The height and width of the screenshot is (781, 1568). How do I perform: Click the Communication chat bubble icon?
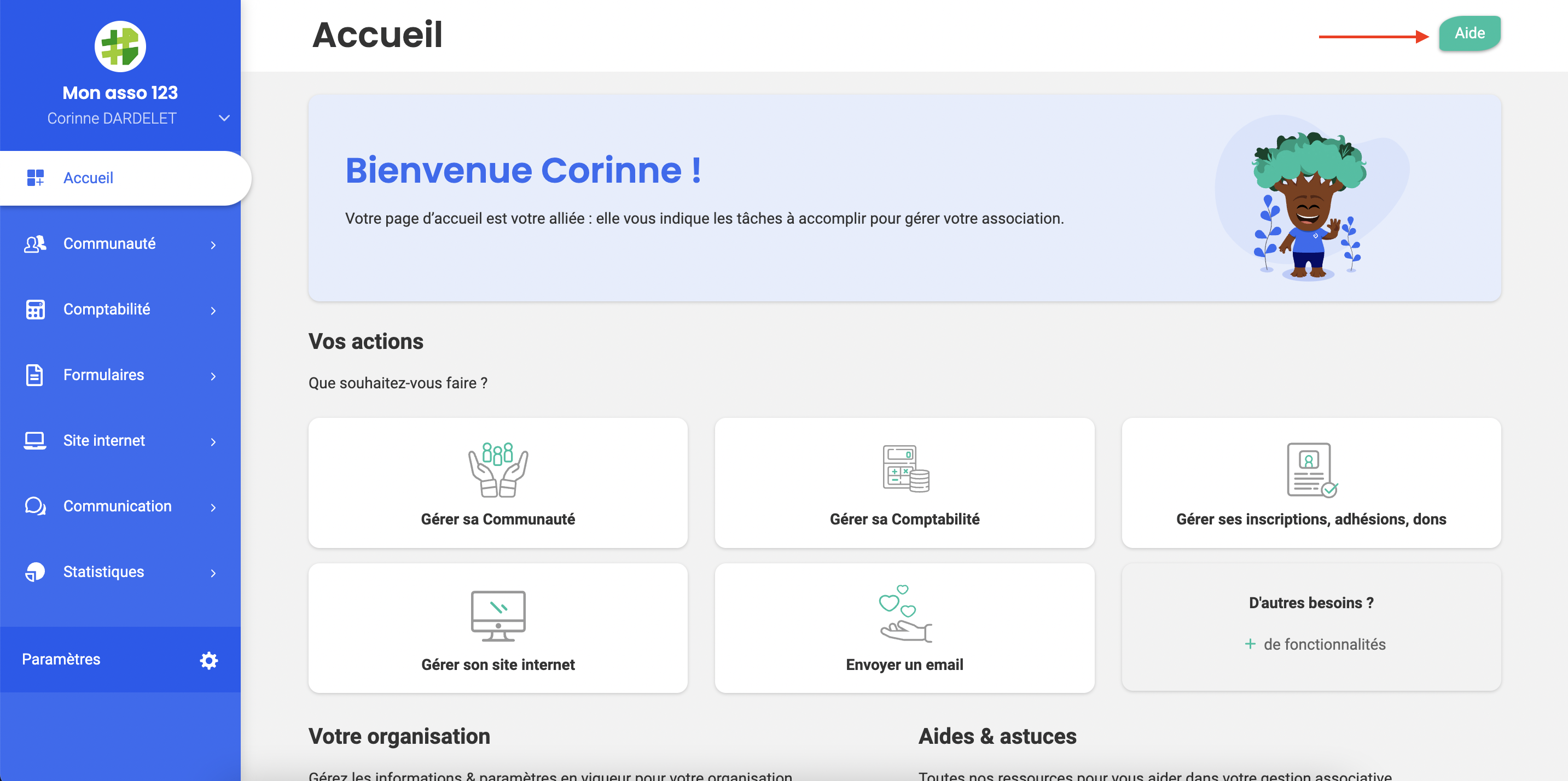(34, 506)
